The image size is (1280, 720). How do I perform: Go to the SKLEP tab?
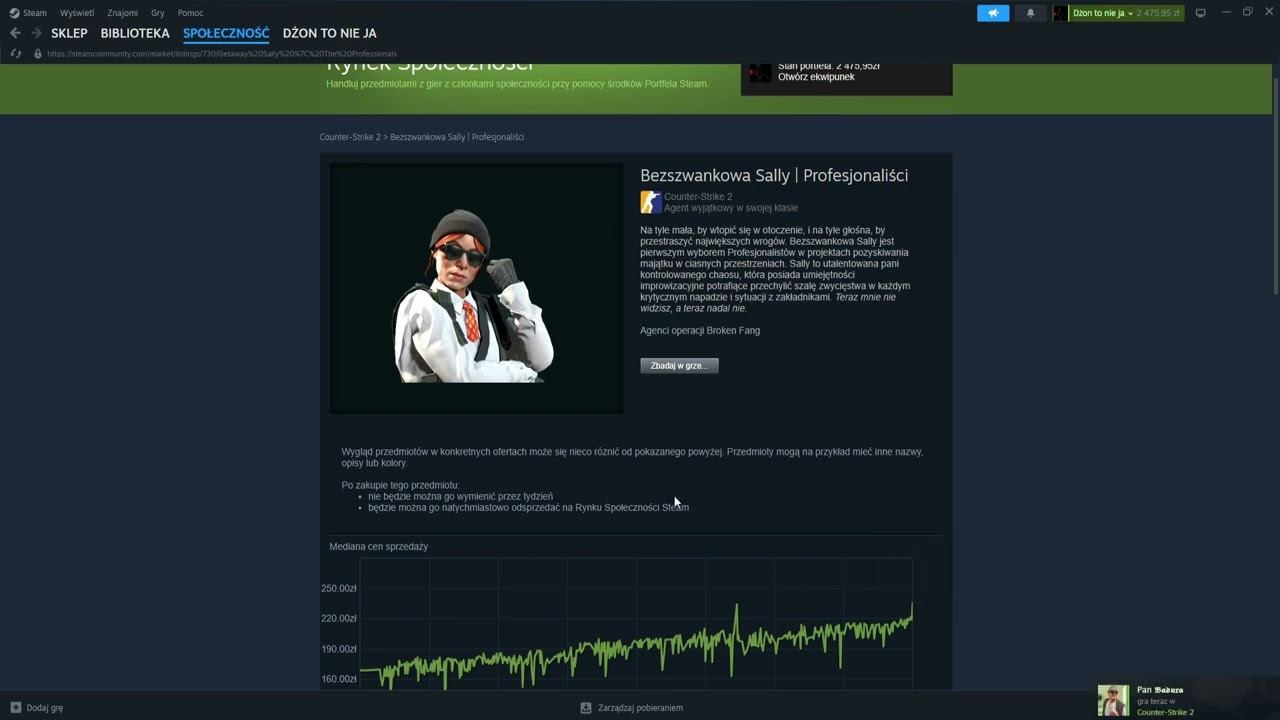pyautogui.click(x=69, y=33)
